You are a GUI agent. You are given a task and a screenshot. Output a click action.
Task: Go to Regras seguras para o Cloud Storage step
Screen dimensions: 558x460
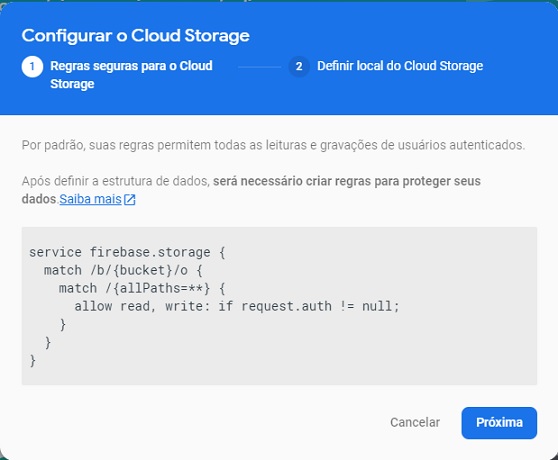click(x=131, y=75)
